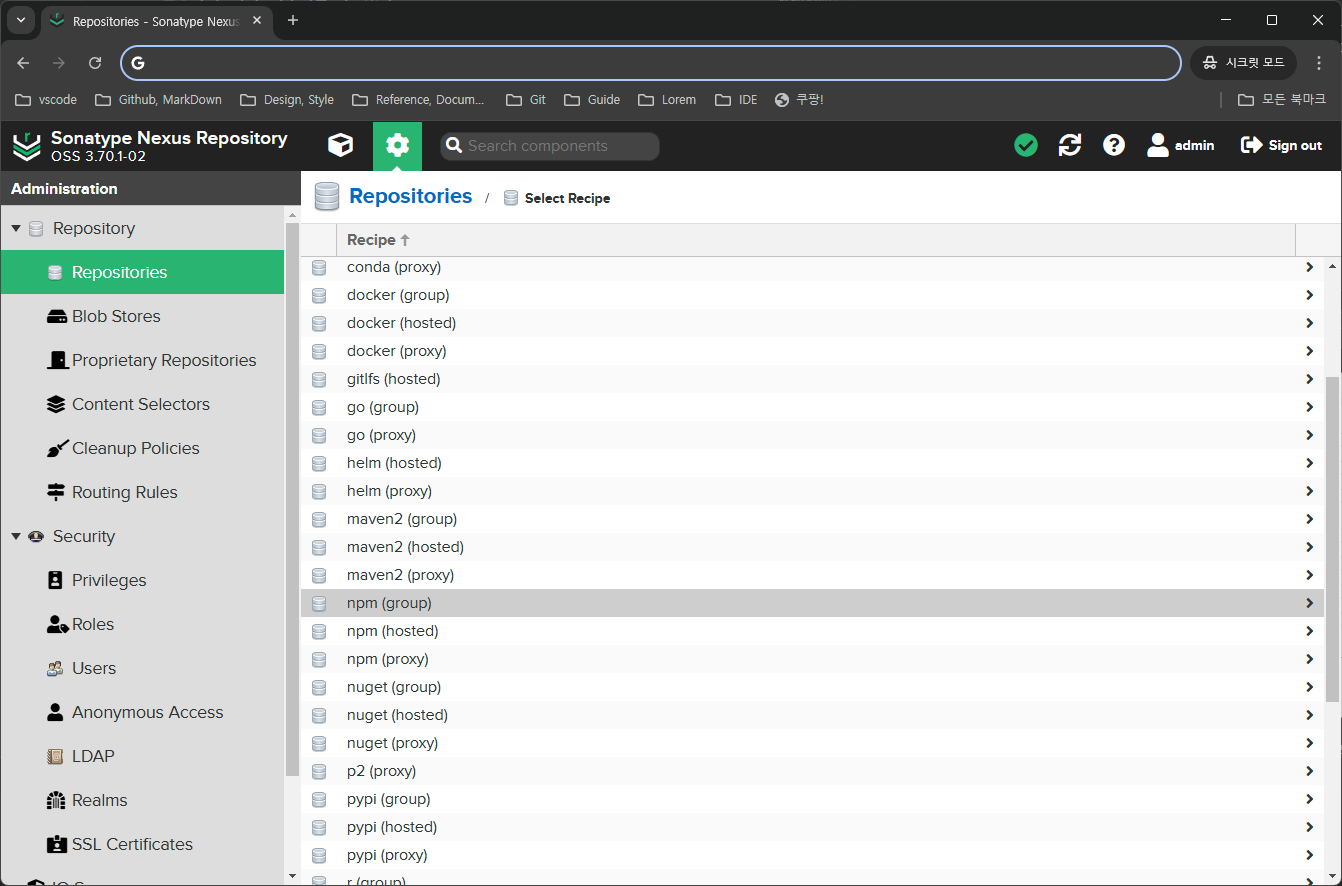Select the Administration gear icon
Screen dimensions: 1342x886
397,146
